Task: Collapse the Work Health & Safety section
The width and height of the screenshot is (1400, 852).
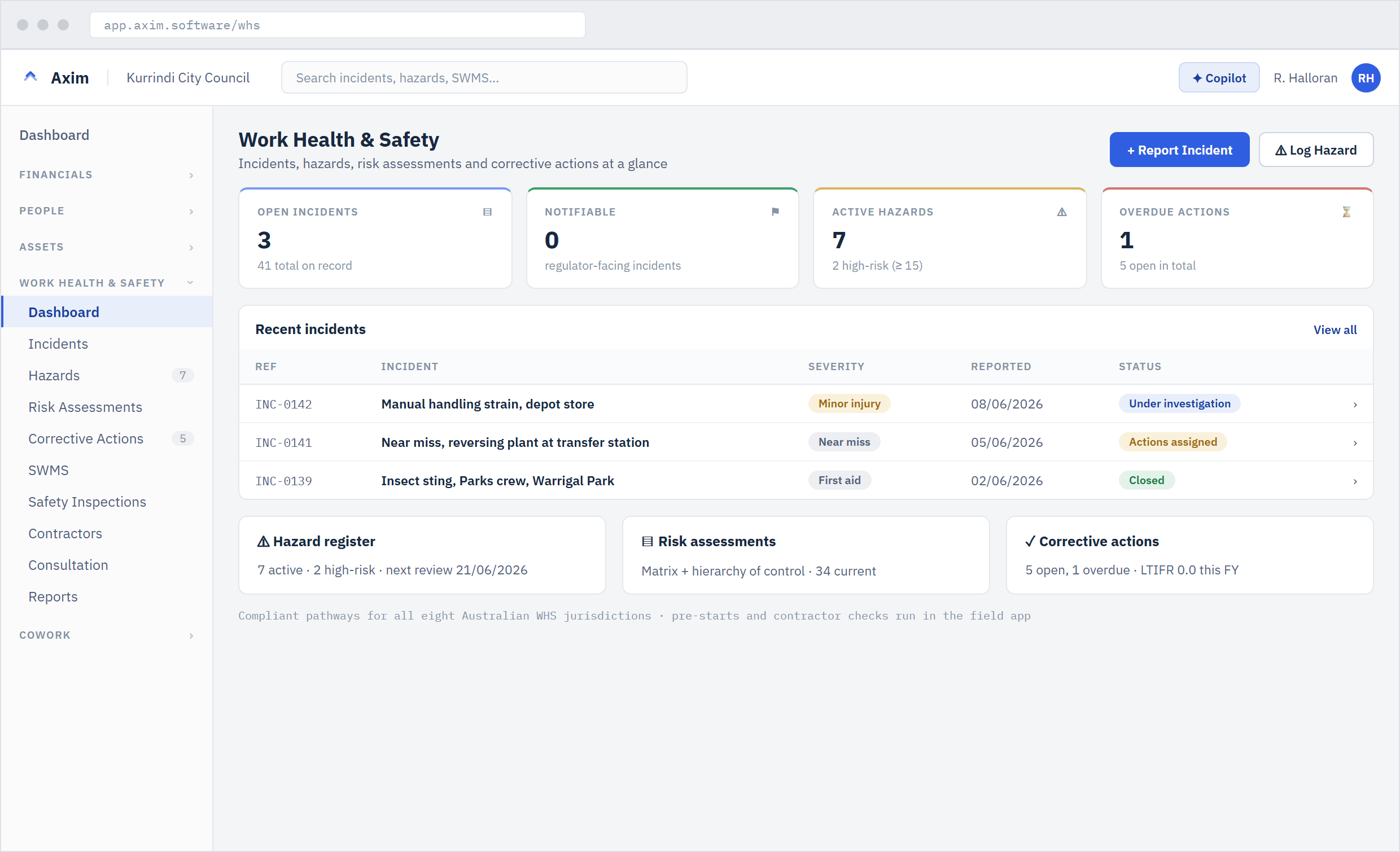Action: coord(106,283)
